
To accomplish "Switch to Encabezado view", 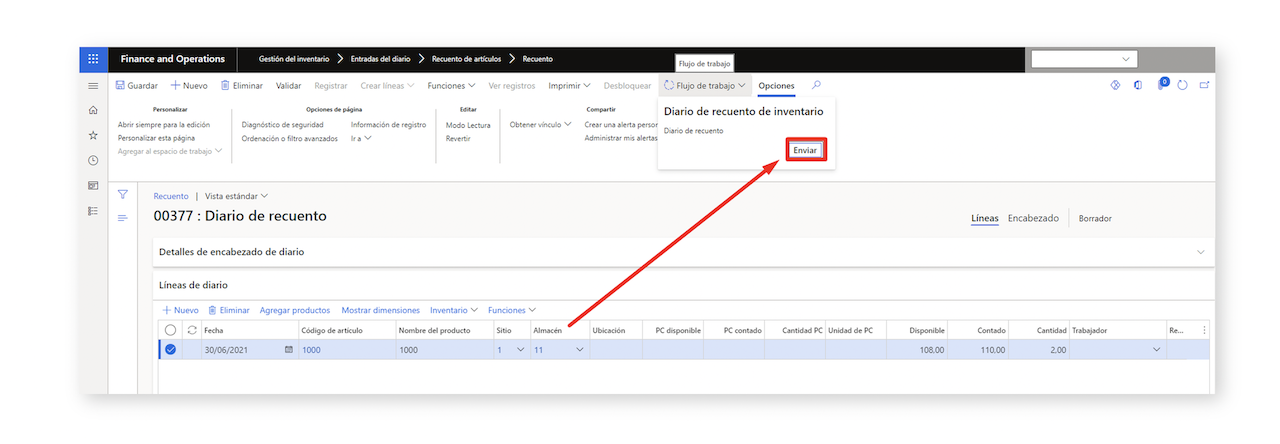I will pos(1033,218).
